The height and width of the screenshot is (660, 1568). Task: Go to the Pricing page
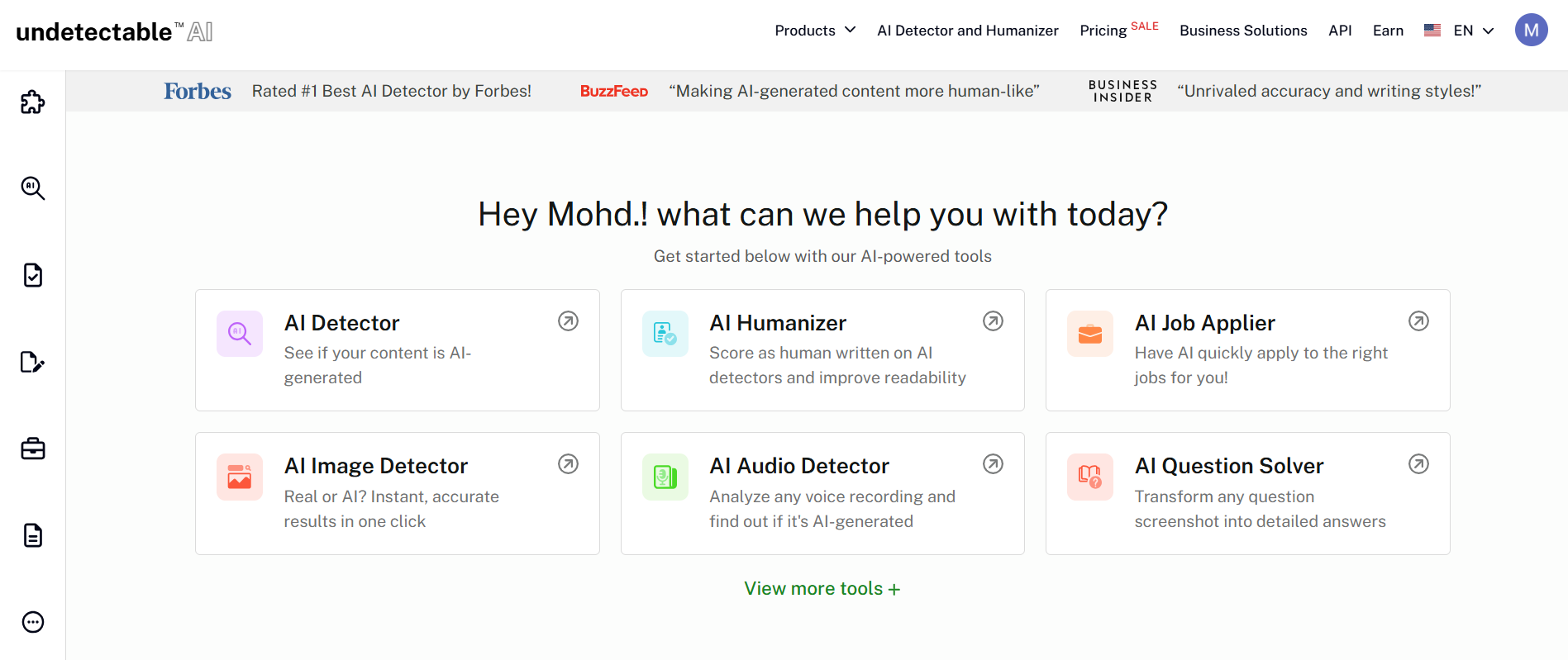tap(1103, 31)
